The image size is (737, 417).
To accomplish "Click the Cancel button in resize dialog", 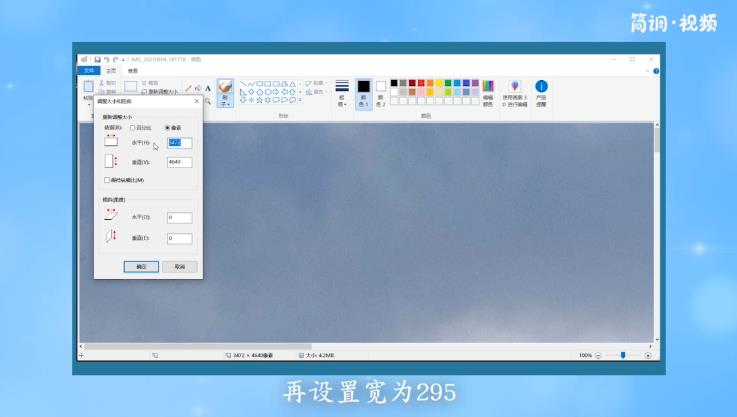I will coord(179,267).
